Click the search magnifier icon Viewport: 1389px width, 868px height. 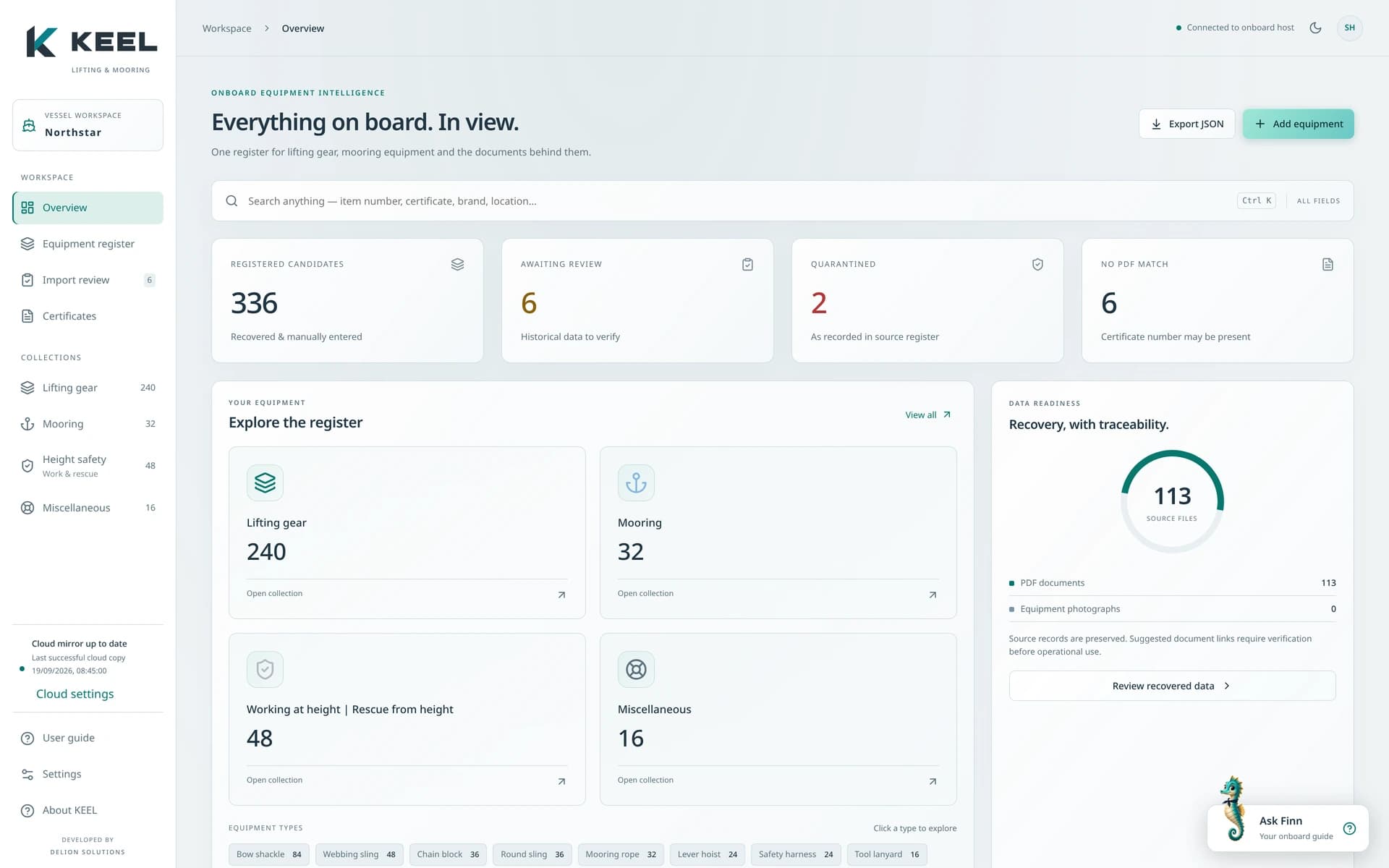231,201
